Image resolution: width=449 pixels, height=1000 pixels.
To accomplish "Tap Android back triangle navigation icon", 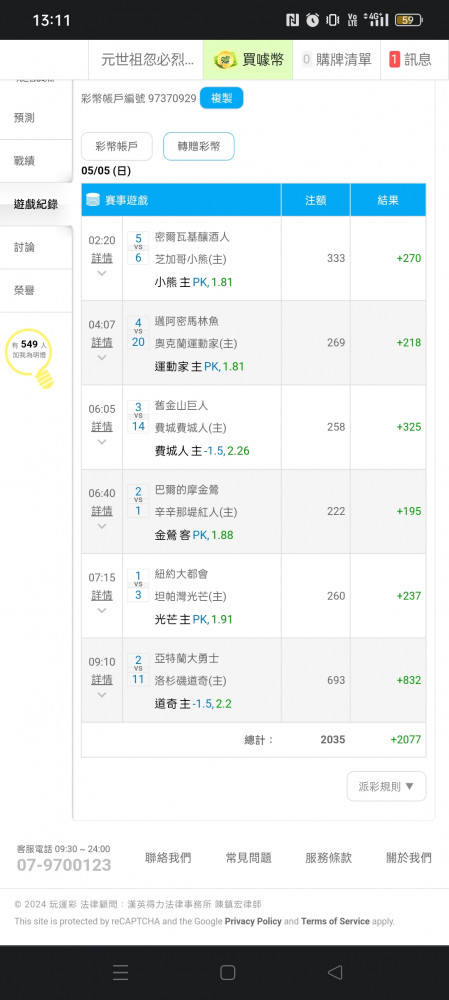I will 335,972.
